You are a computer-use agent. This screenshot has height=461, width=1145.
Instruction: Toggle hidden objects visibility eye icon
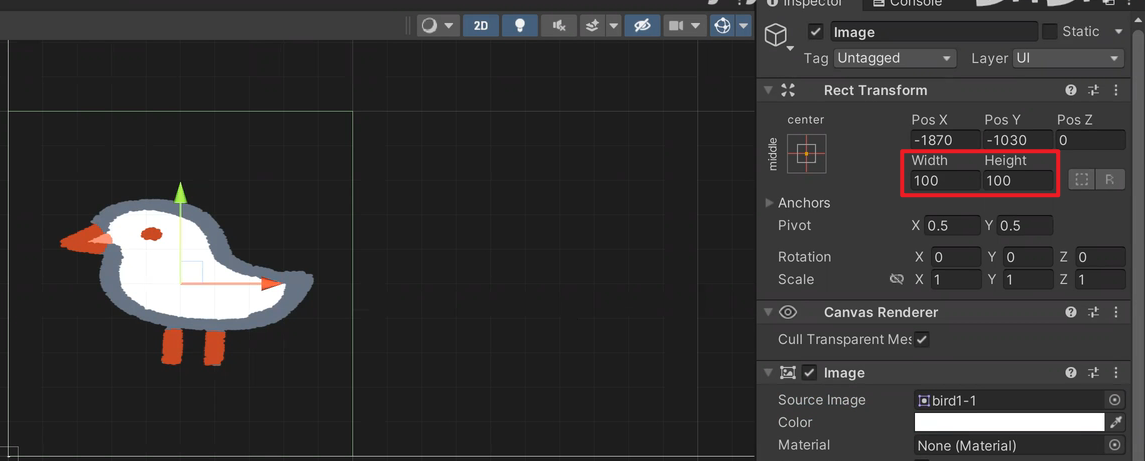(x=642, y=26)
